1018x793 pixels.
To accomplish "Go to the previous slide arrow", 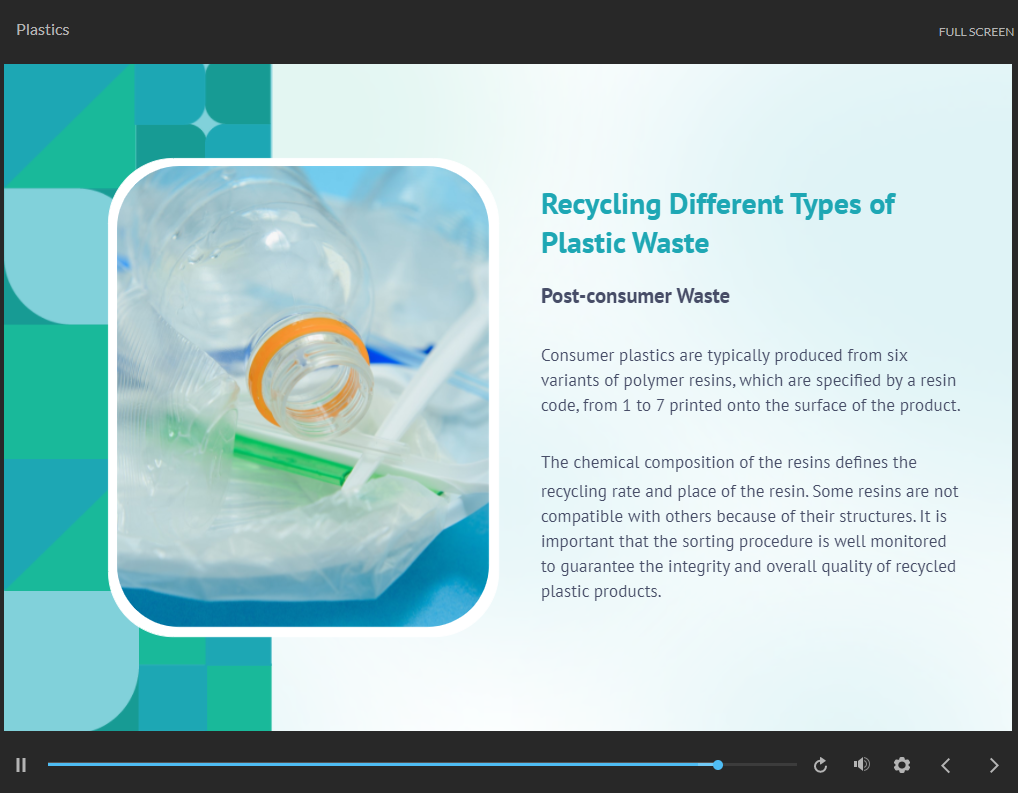I will click(946, 765).
